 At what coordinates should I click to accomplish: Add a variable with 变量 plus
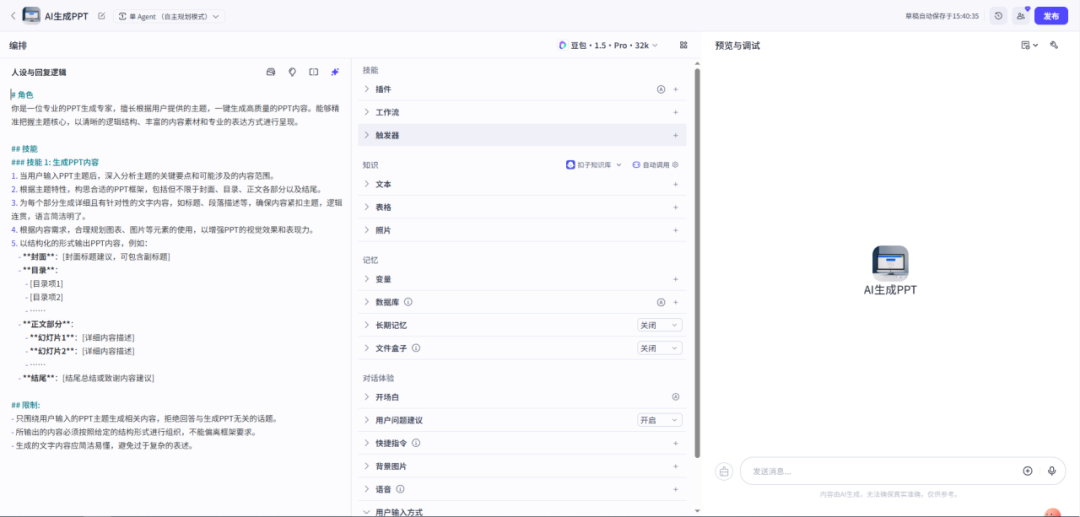click(x=676, y=279)
